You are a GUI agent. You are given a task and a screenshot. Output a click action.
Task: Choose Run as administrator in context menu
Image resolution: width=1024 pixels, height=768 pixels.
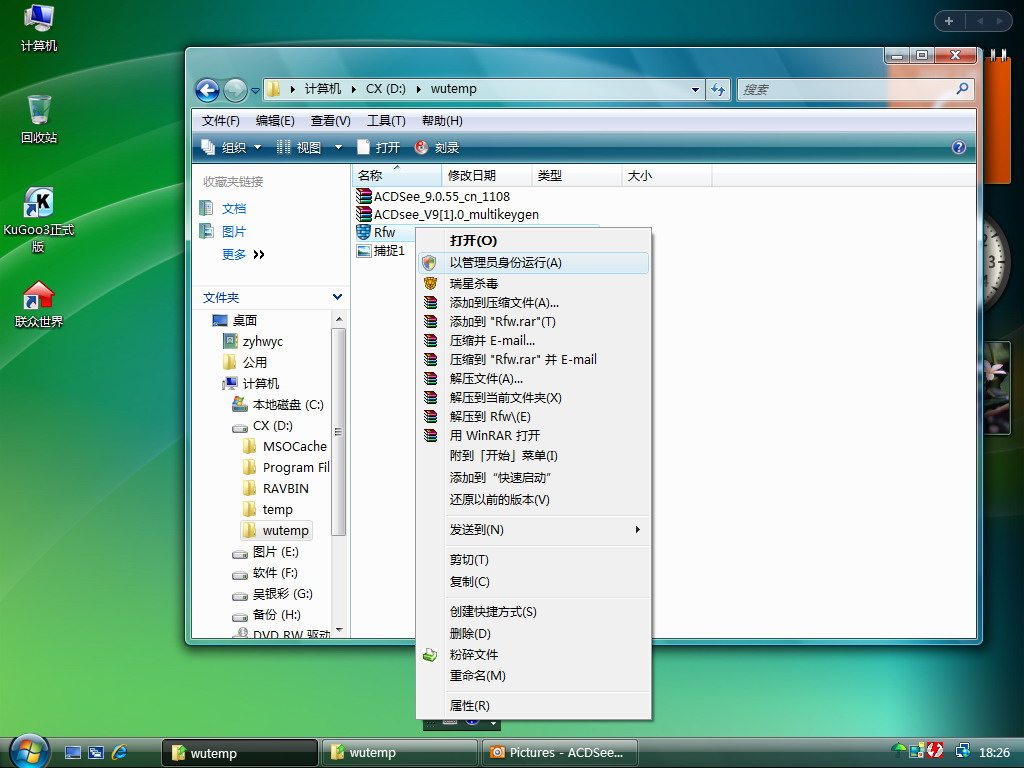point(505,263)
